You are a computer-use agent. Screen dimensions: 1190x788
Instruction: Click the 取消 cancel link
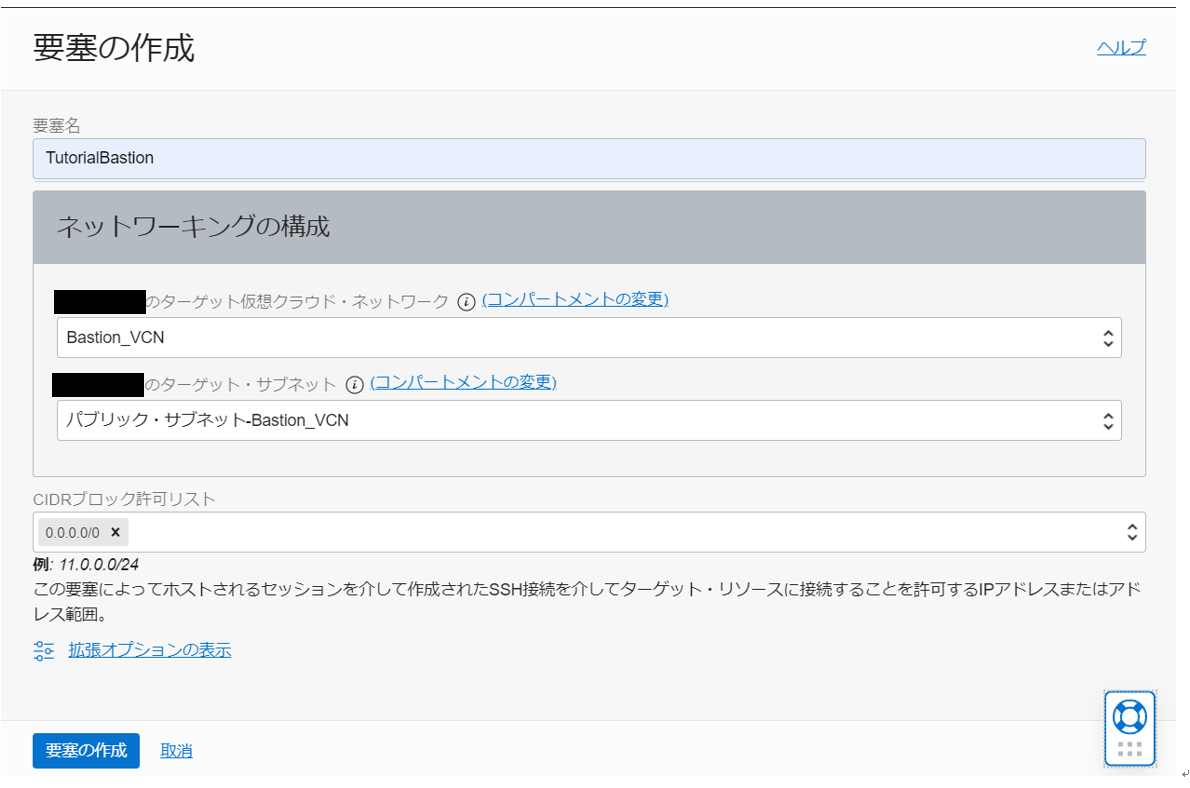176,751
